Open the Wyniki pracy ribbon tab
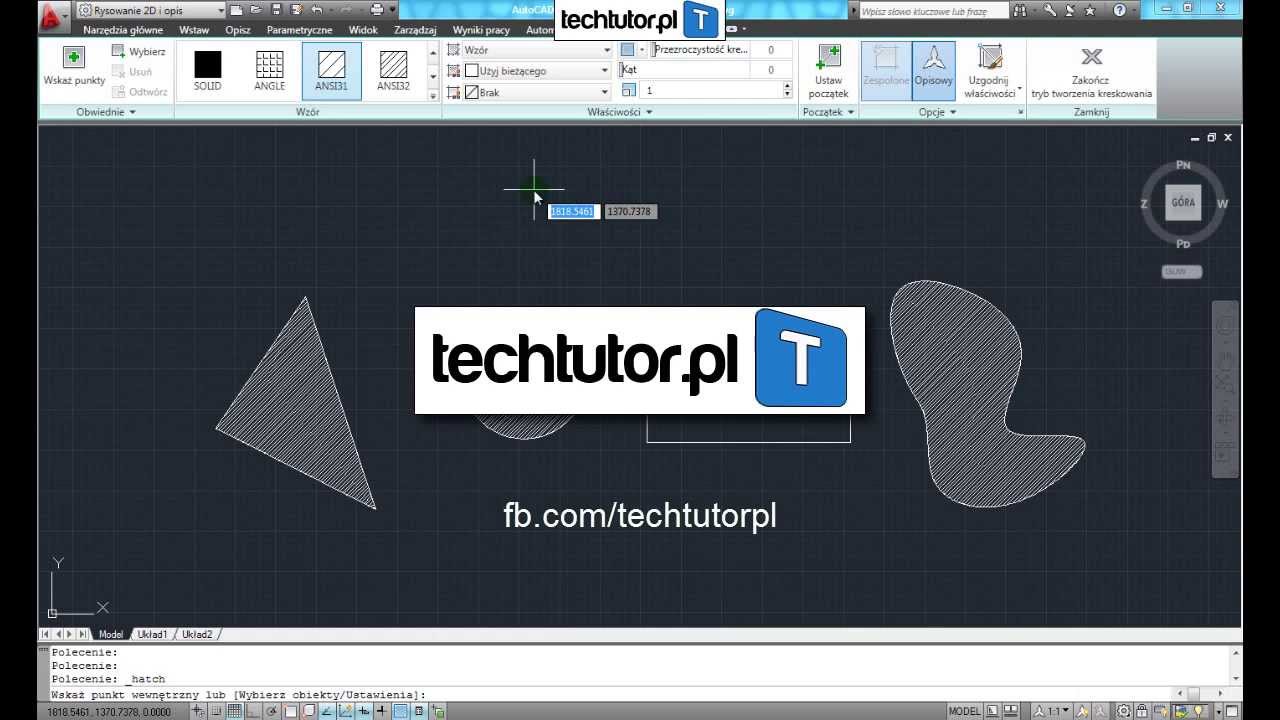1280x720 pixels. (481, 30)
